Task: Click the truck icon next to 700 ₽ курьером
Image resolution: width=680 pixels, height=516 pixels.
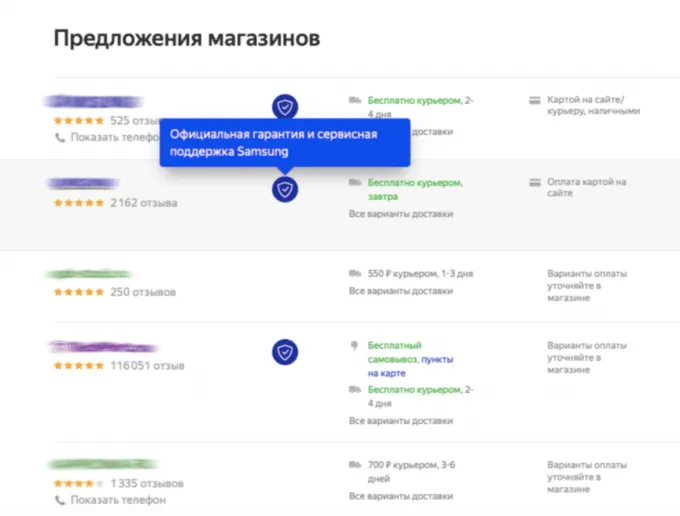Action: [354, 465]
